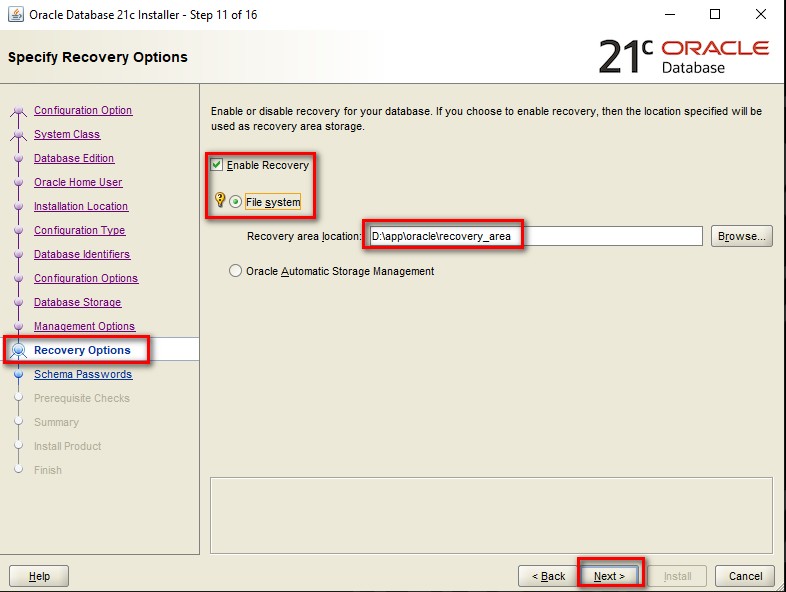Uncheck the Enable Recovery checkbox
This screenshot has width=786, height=592.
[x=217, y=165]
